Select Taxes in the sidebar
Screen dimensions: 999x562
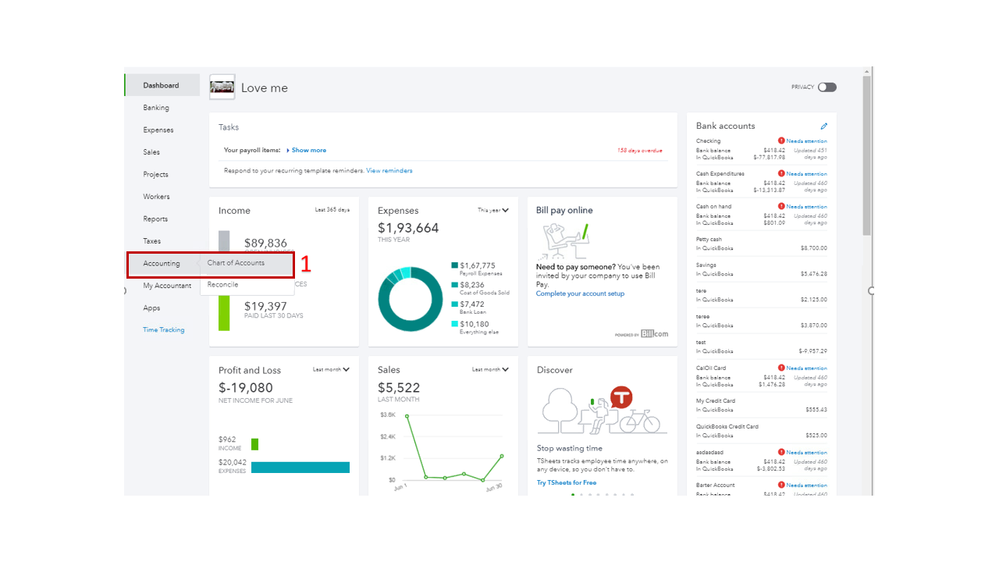click(152, 241)
